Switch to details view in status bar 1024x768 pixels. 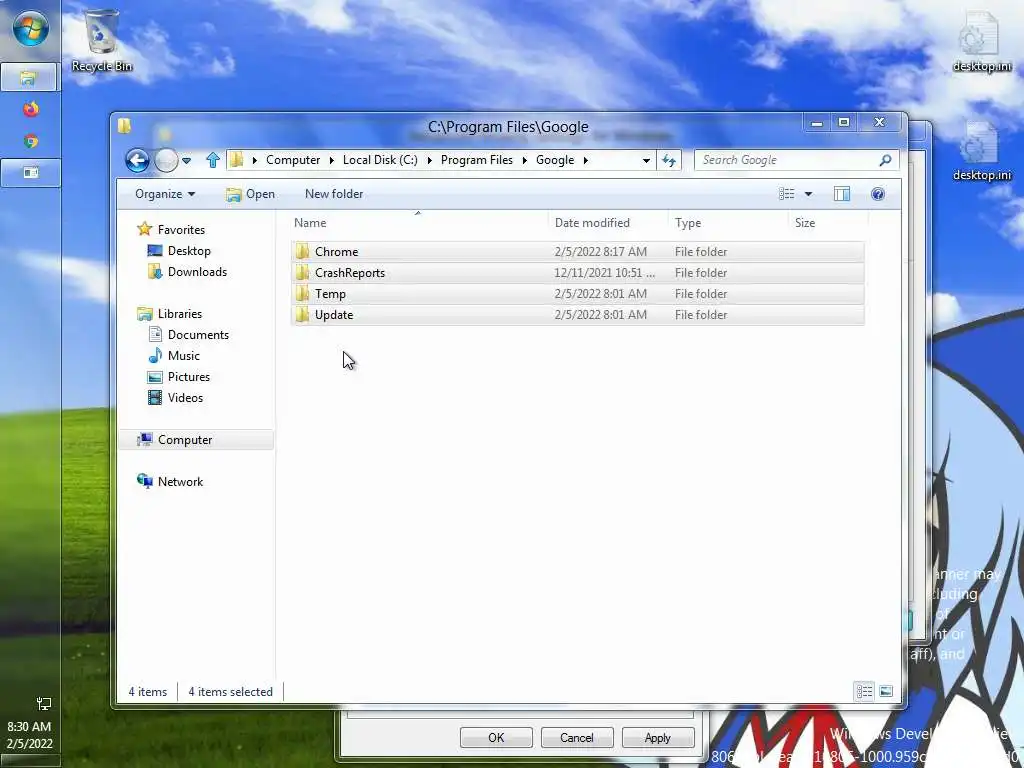point(864,691)
